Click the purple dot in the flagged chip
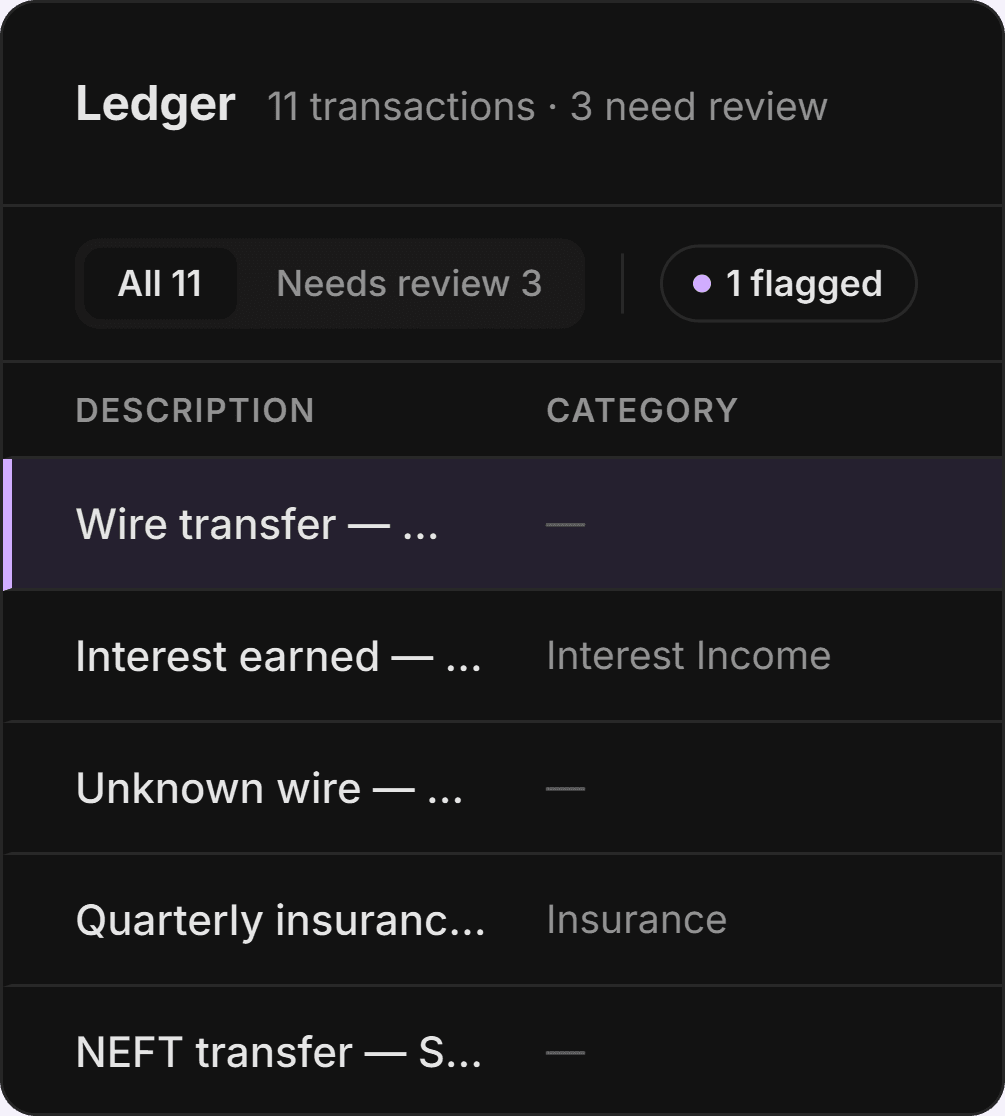Viewport: 1005px width, 1116px height. (702, 283)
